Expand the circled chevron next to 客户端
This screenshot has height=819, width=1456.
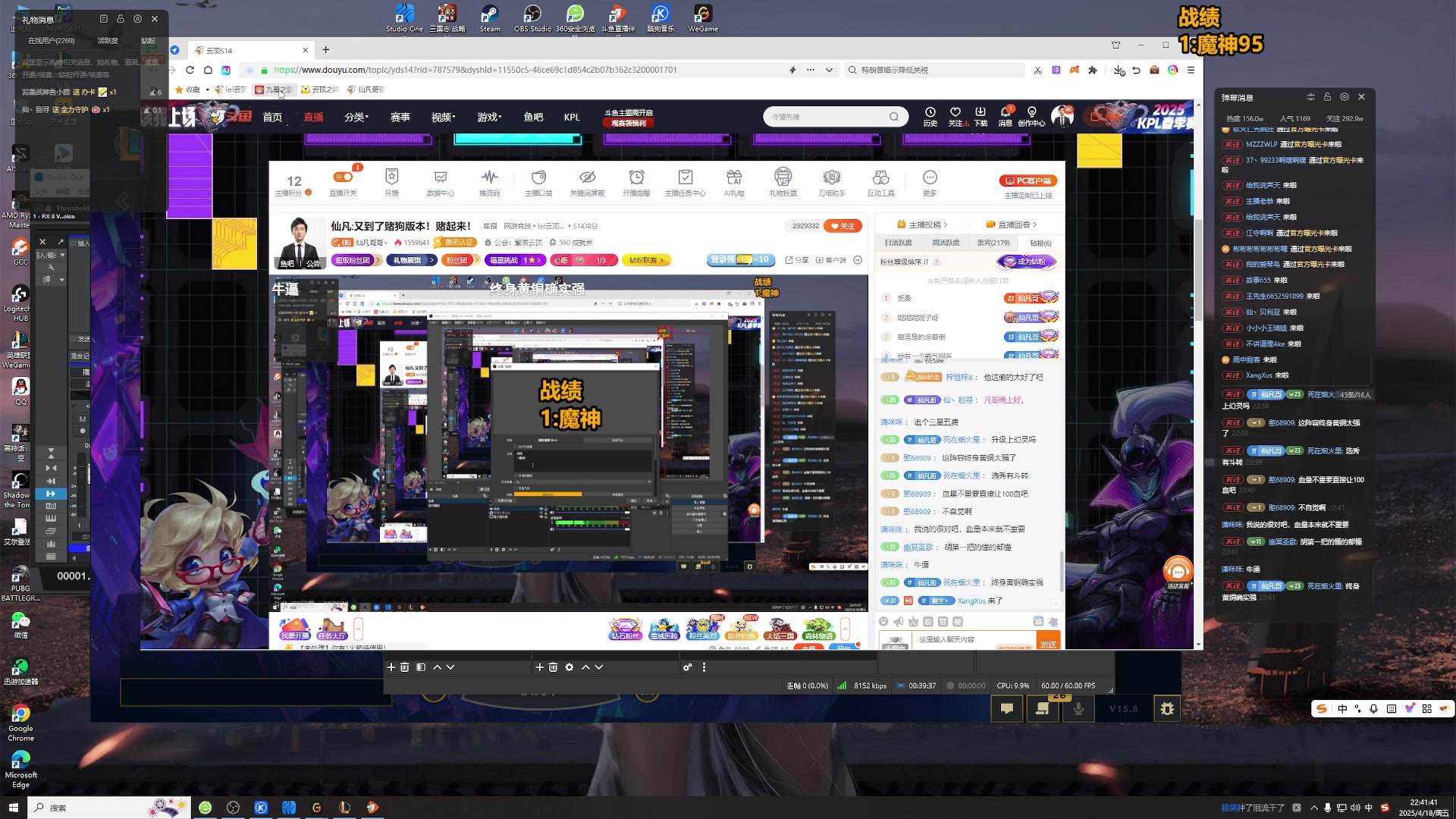858,259
